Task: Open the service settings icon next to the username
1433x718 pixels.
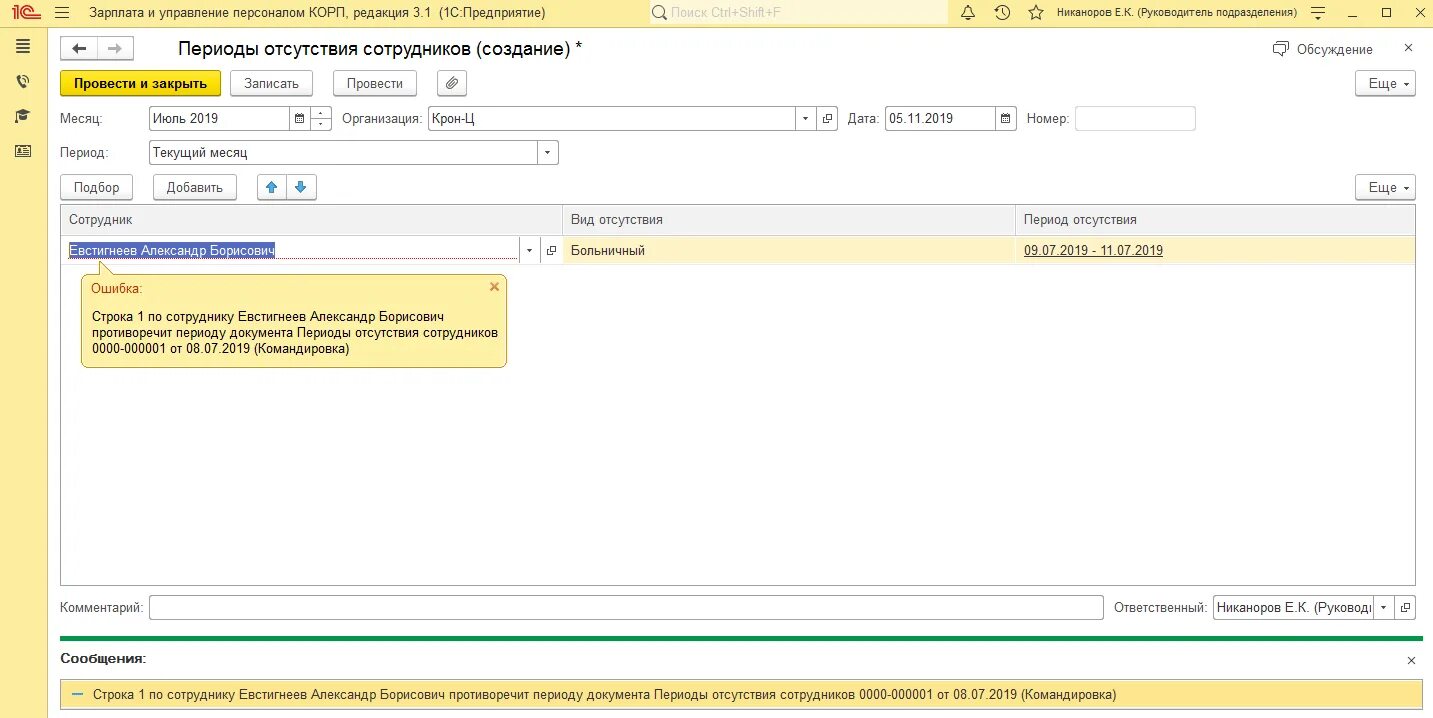Action: coord(1318,13)
